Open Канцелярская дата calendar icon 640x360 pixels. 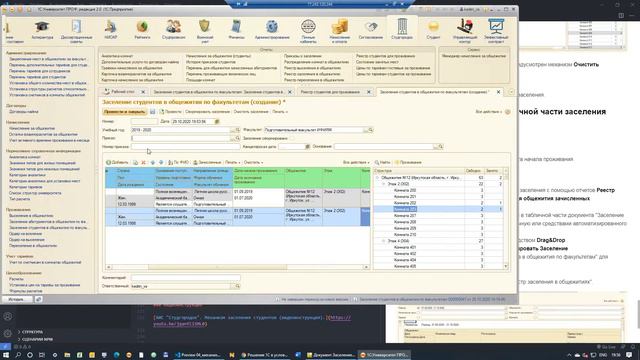308,147
